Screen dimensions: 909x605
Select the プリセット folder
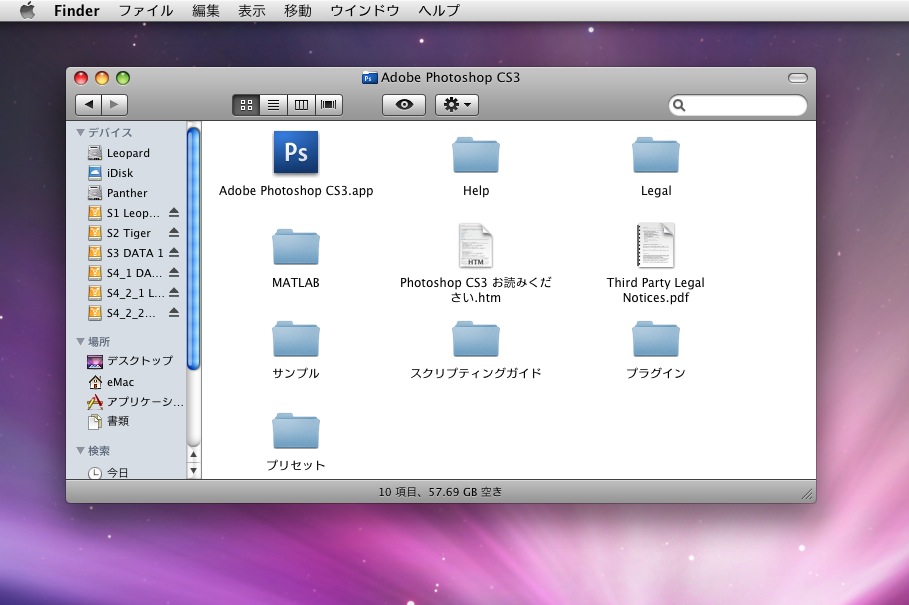click(296, 431)
